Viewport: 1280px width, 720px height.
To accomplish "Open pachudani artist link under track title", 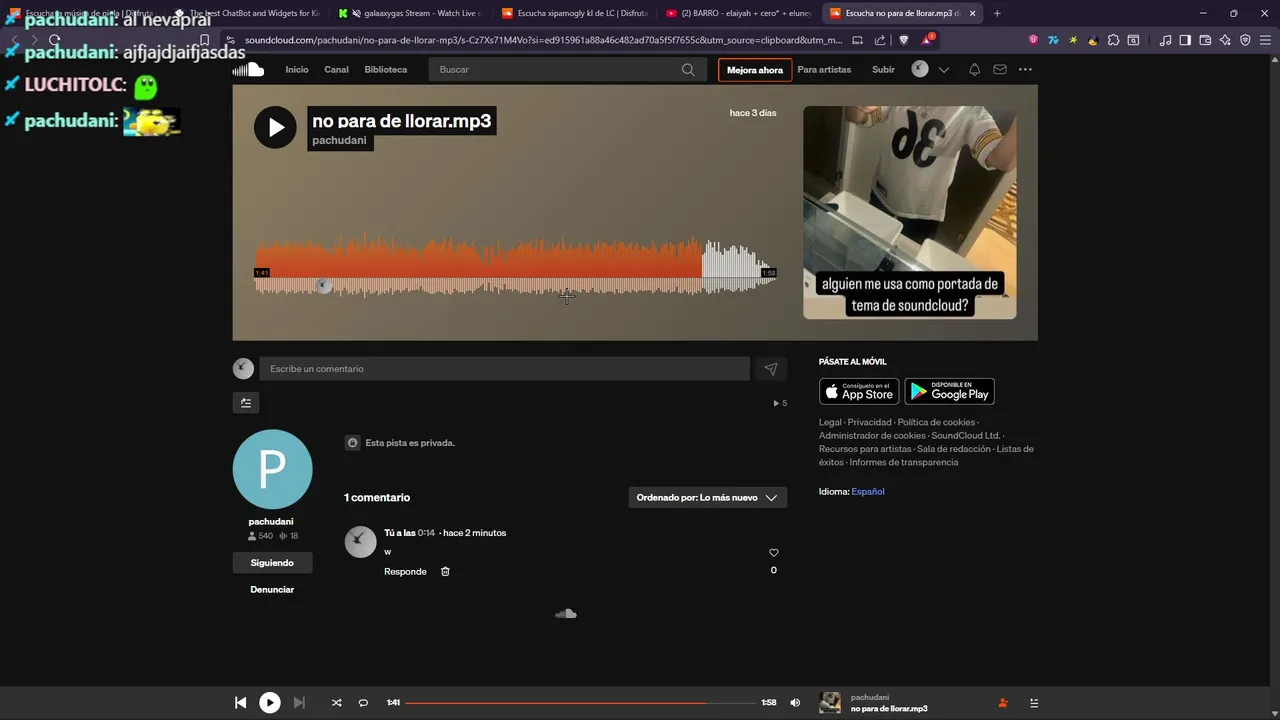I will [339, 141].
